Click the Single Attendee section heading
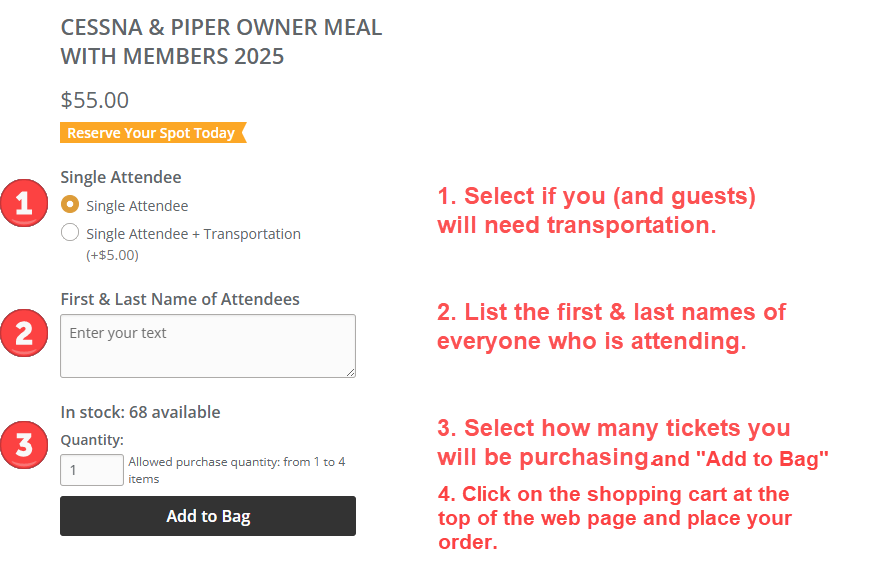Viewport: 873px width, 569px height. (x=121, y=177)
